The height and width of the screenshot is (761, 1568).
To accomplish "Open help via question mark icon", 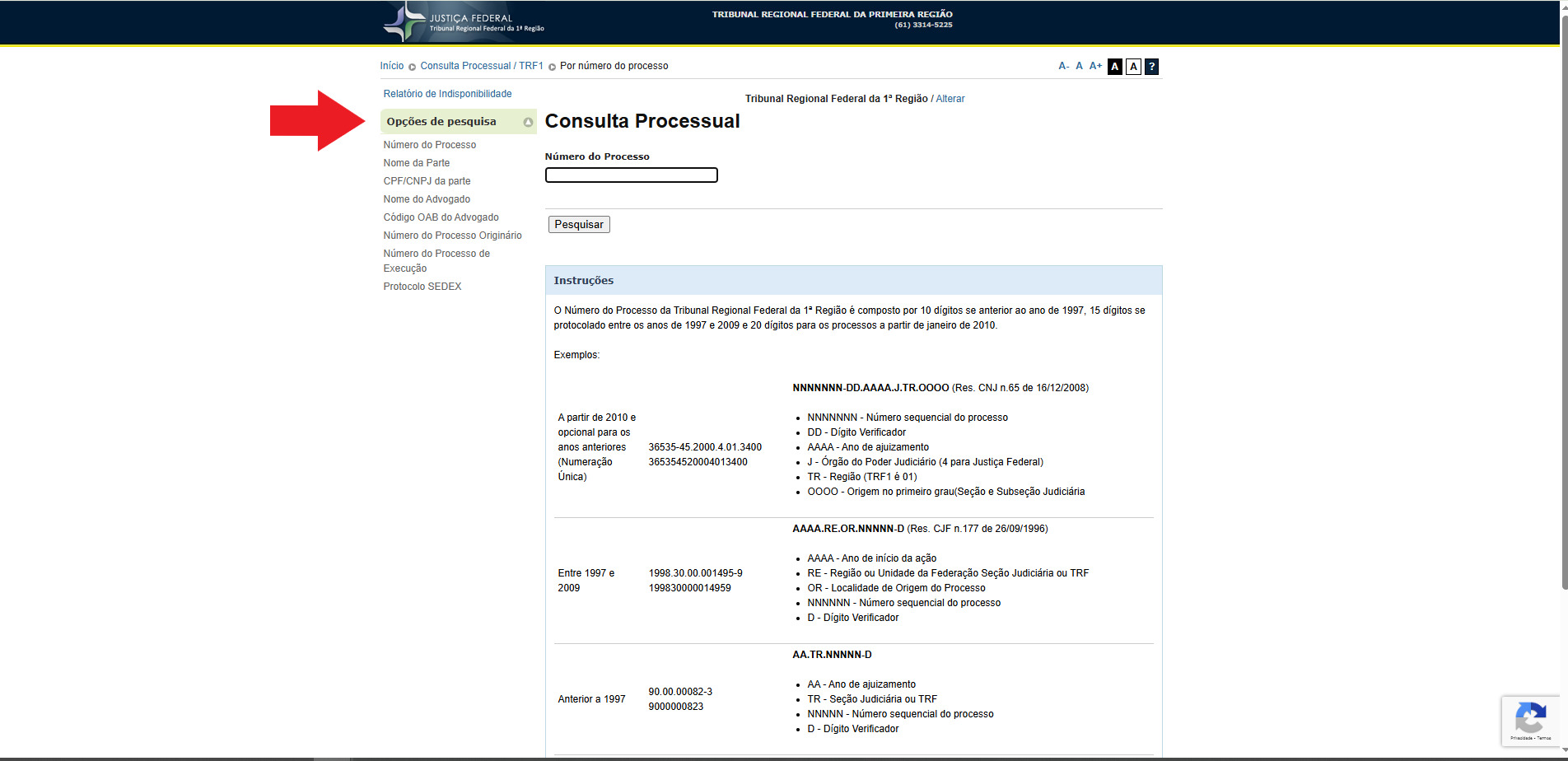I will 1151,67.
